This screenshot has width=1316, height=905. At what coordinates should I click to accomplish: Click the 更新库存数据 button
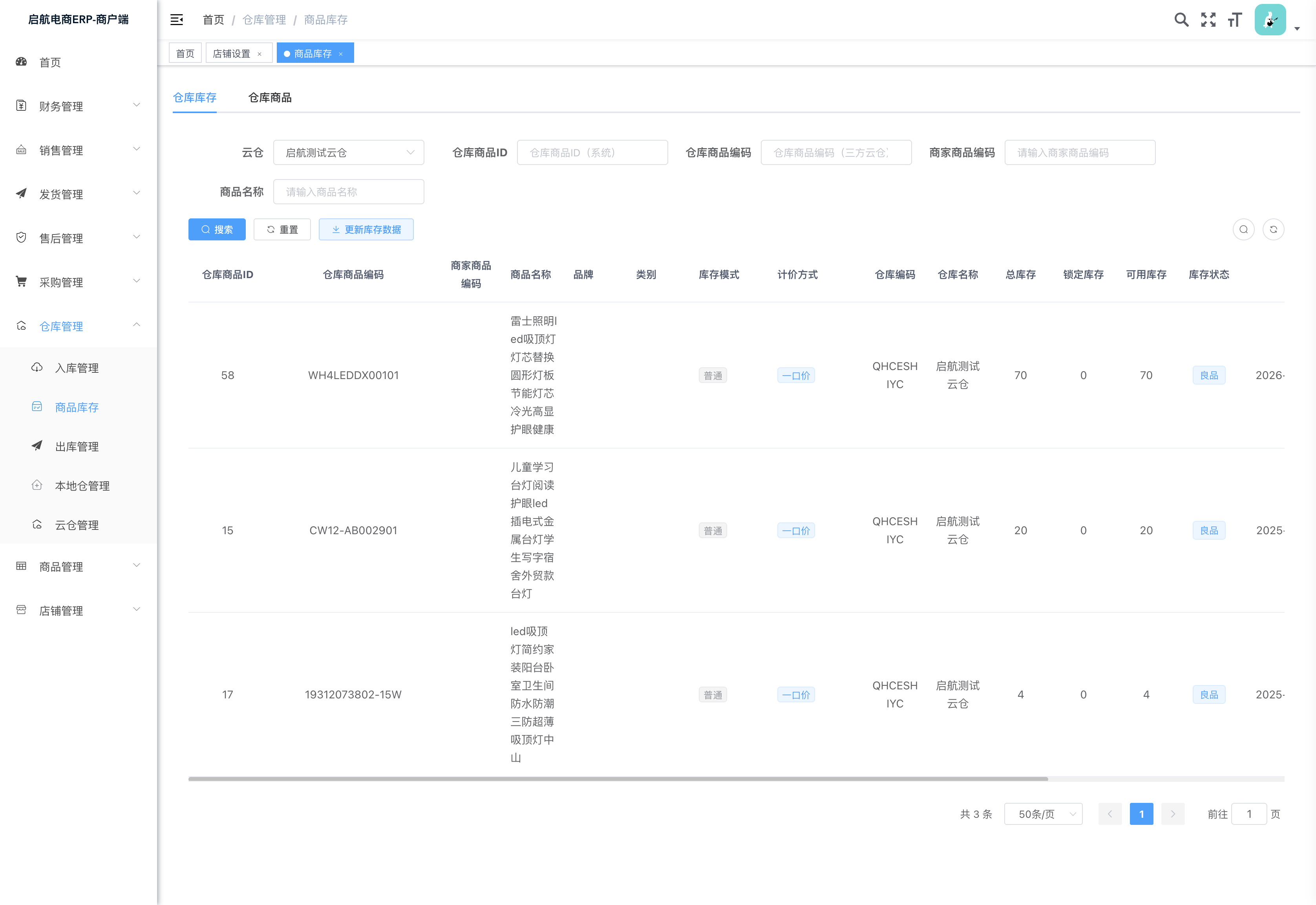click(x=366, y=230)
